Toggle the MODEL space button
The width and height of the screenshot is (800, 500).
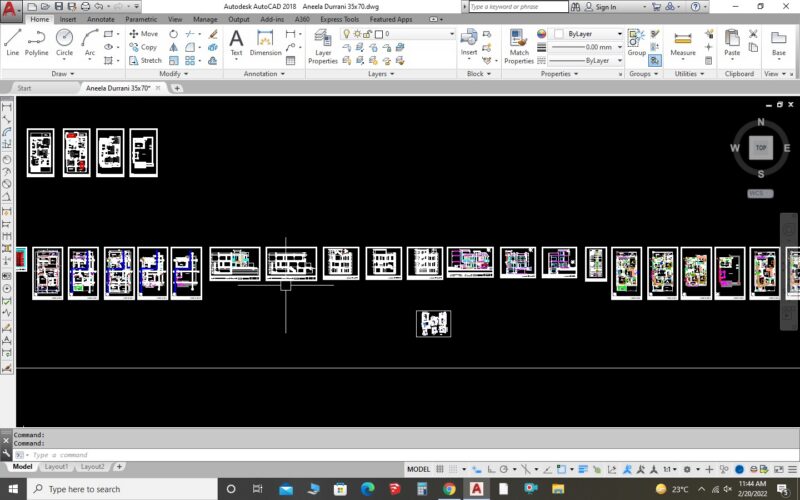[x=418, y=469]
